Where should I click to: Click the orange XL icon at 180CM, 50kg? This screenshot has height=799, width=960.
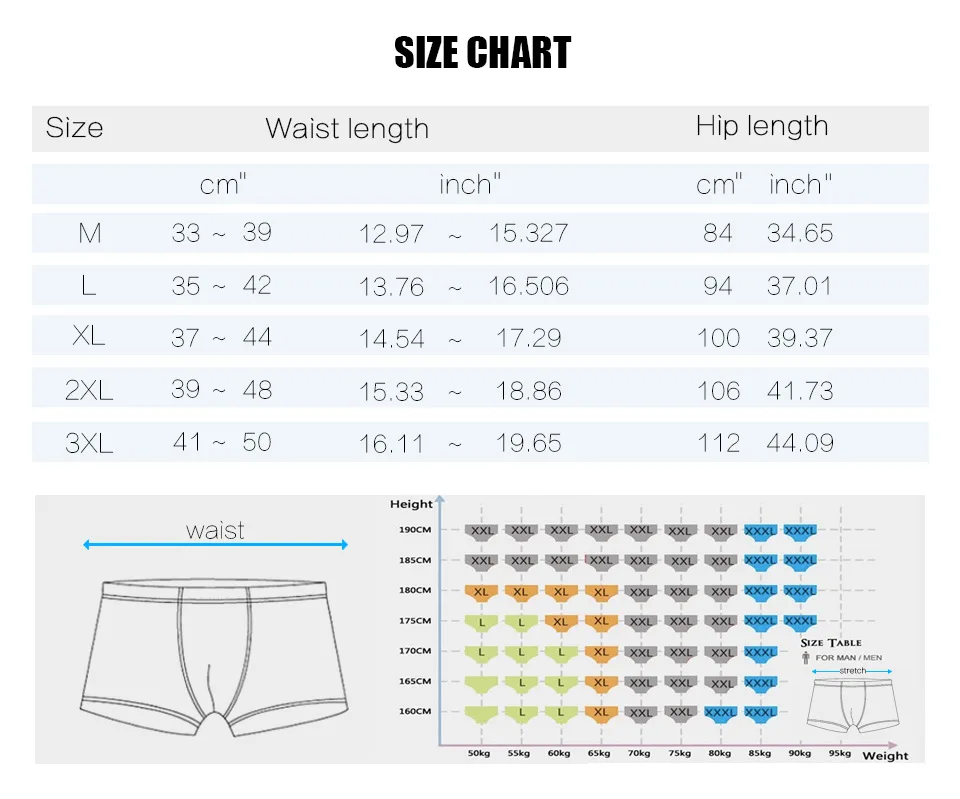click(x=481, y=593)
